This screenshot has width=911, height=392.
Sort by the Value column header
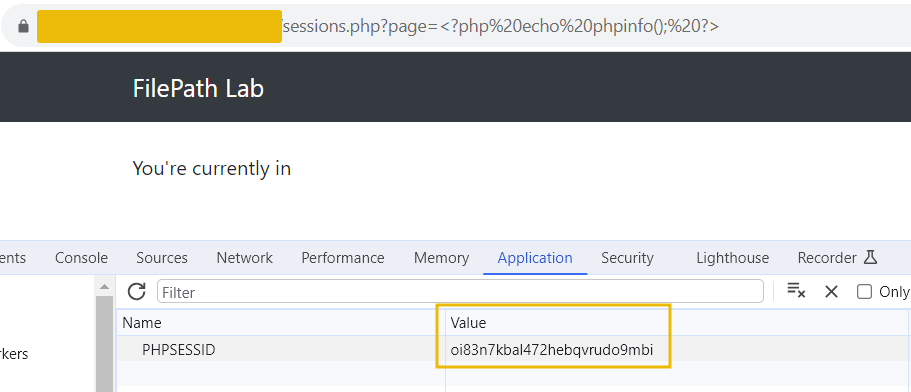pos(468,322)
